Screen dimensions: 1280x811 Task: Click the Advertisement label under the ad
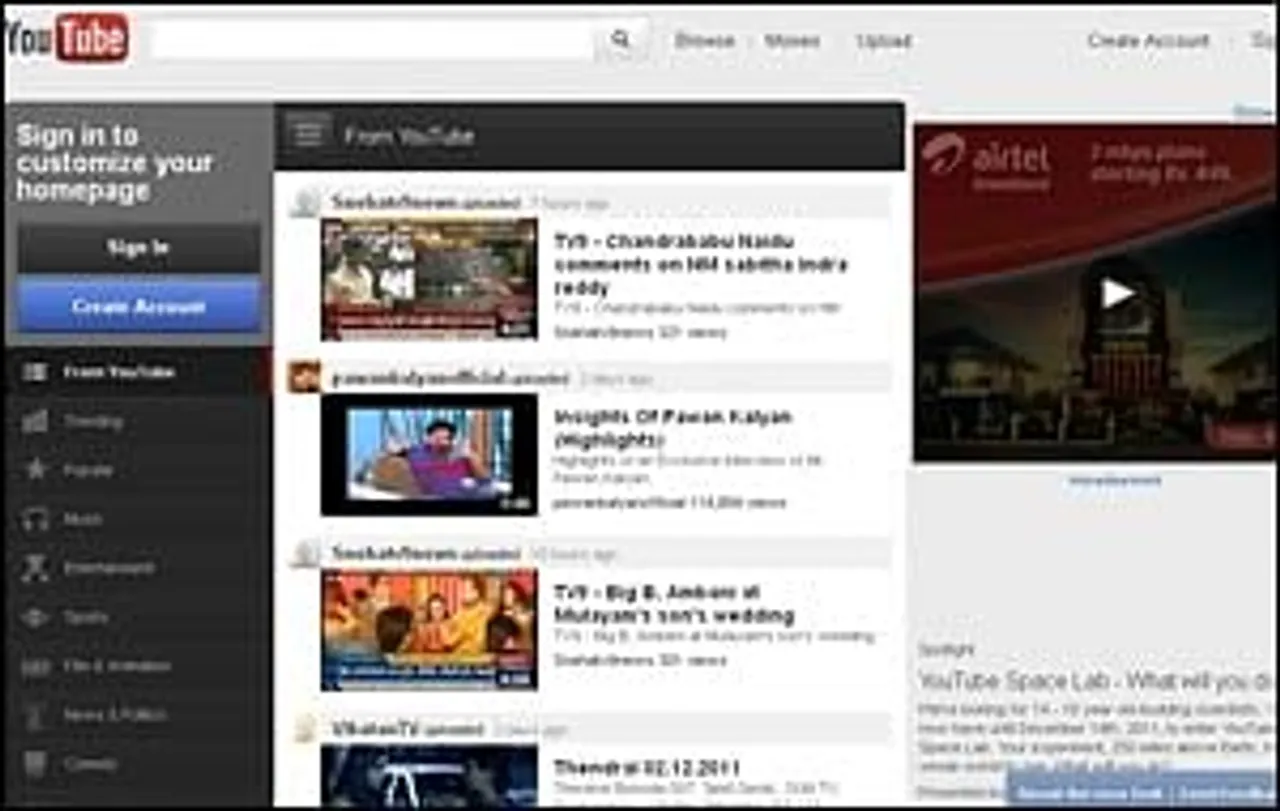tap(1115, 480)
